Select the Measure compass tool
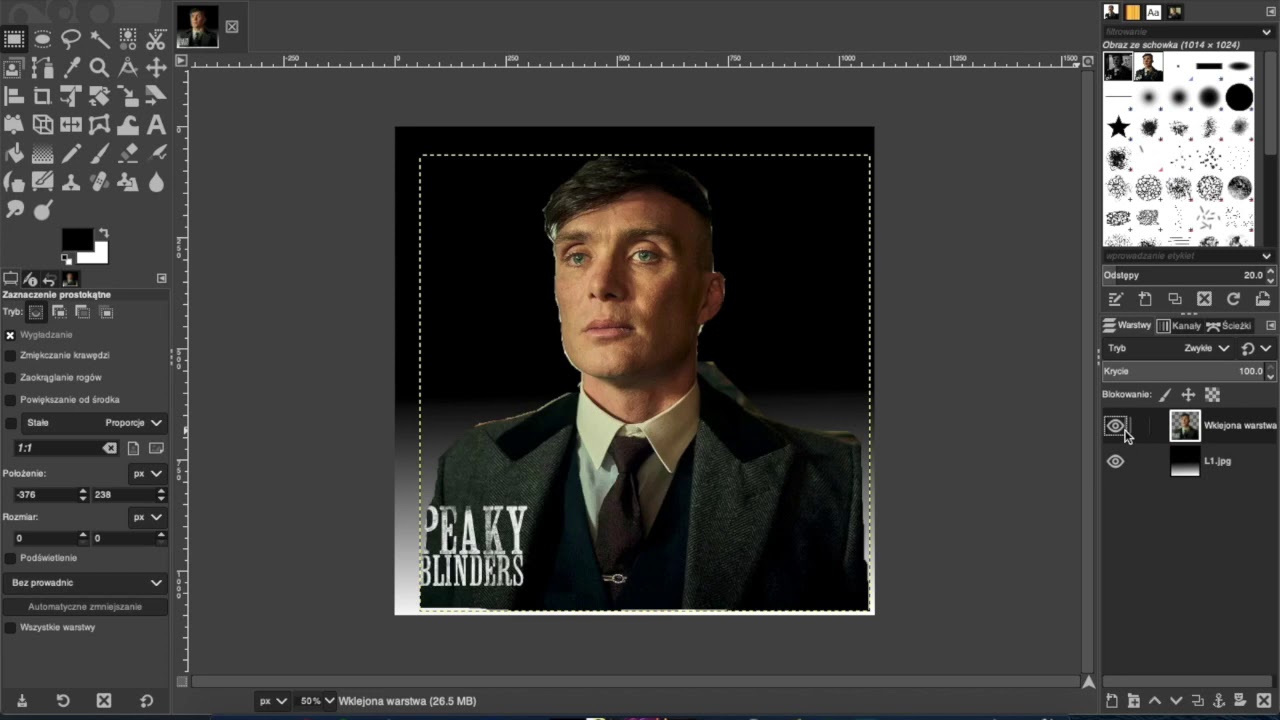 (x=128, y=68)
